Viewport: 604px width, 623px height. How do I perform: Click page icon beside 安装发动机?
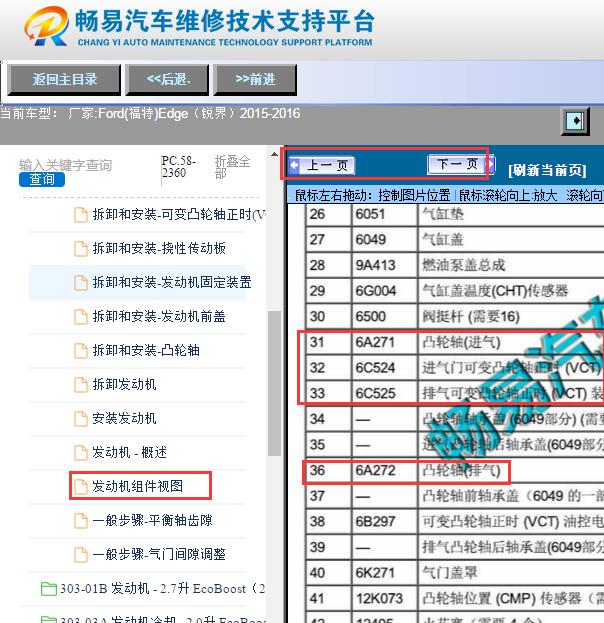(x=81, y=418)
